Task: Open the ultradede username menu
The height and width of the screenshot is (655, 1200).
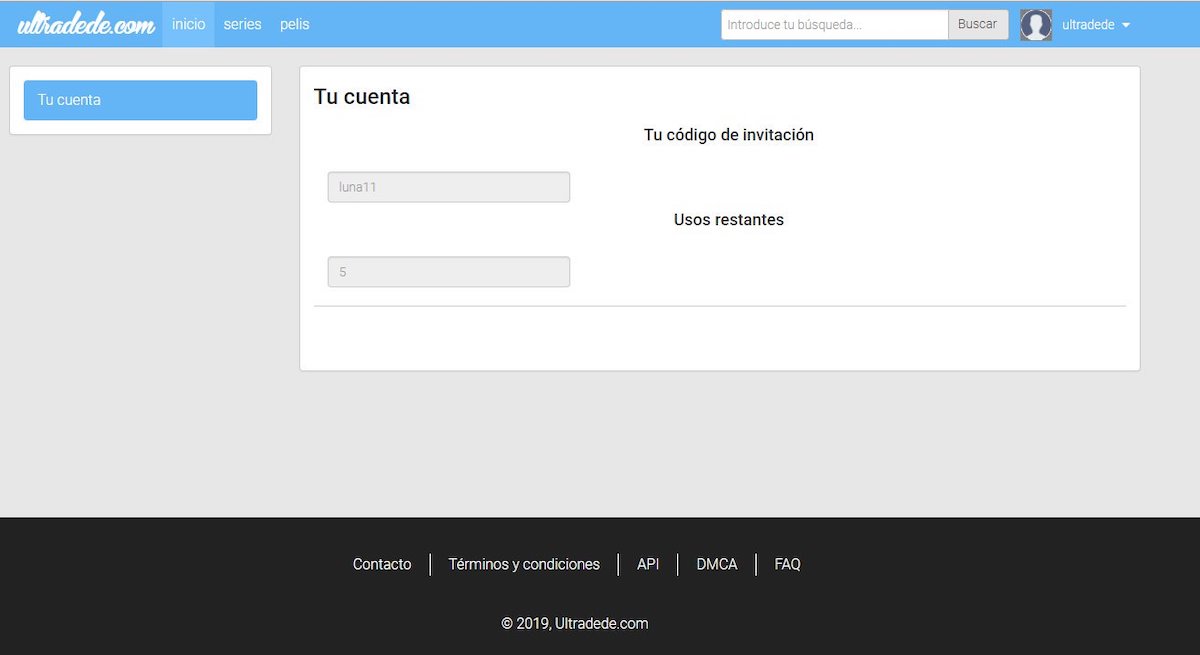Action: click(1088, 25)
